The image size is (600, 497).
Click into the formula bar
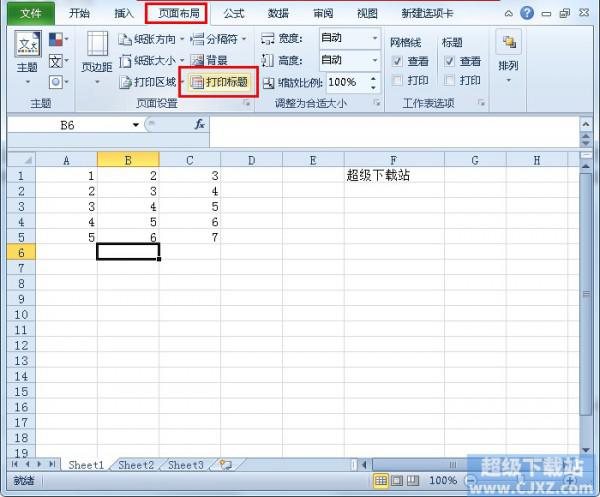pos(394,131)
